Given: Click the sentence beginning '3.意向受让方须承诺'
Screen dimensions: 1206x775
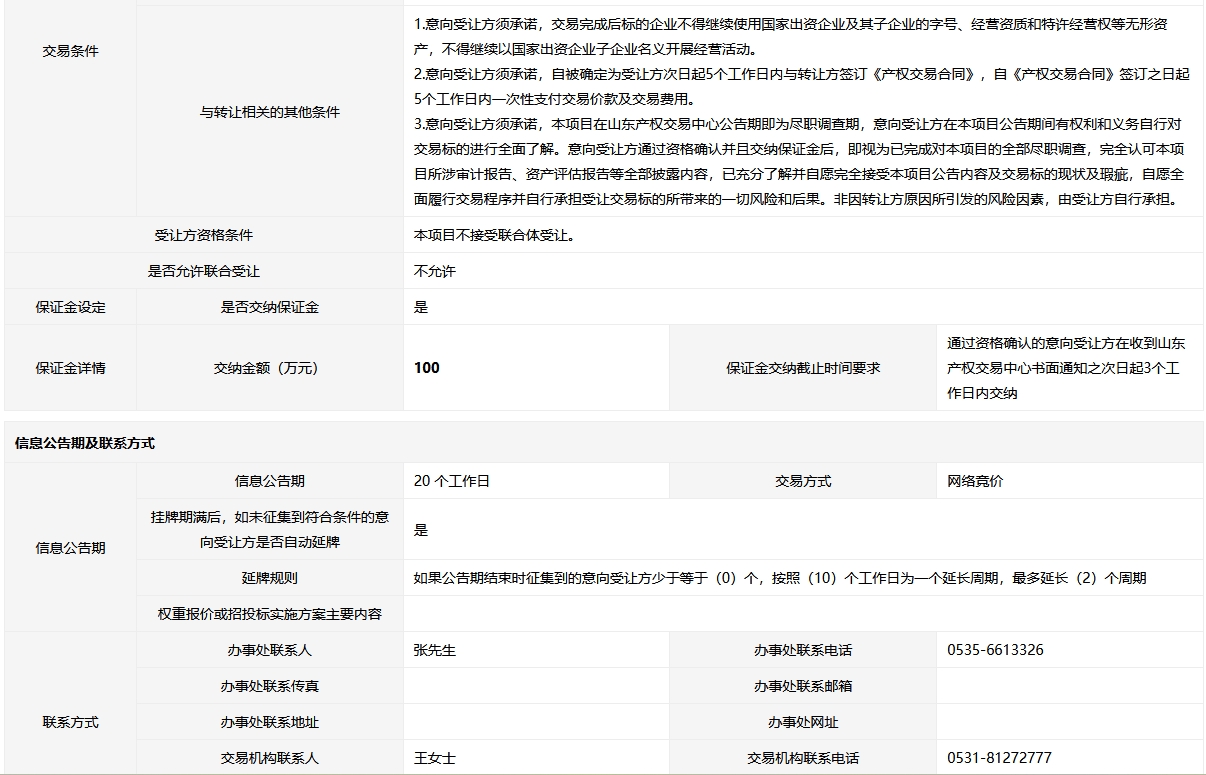Looking at the screenshot, I should (800, 162).
